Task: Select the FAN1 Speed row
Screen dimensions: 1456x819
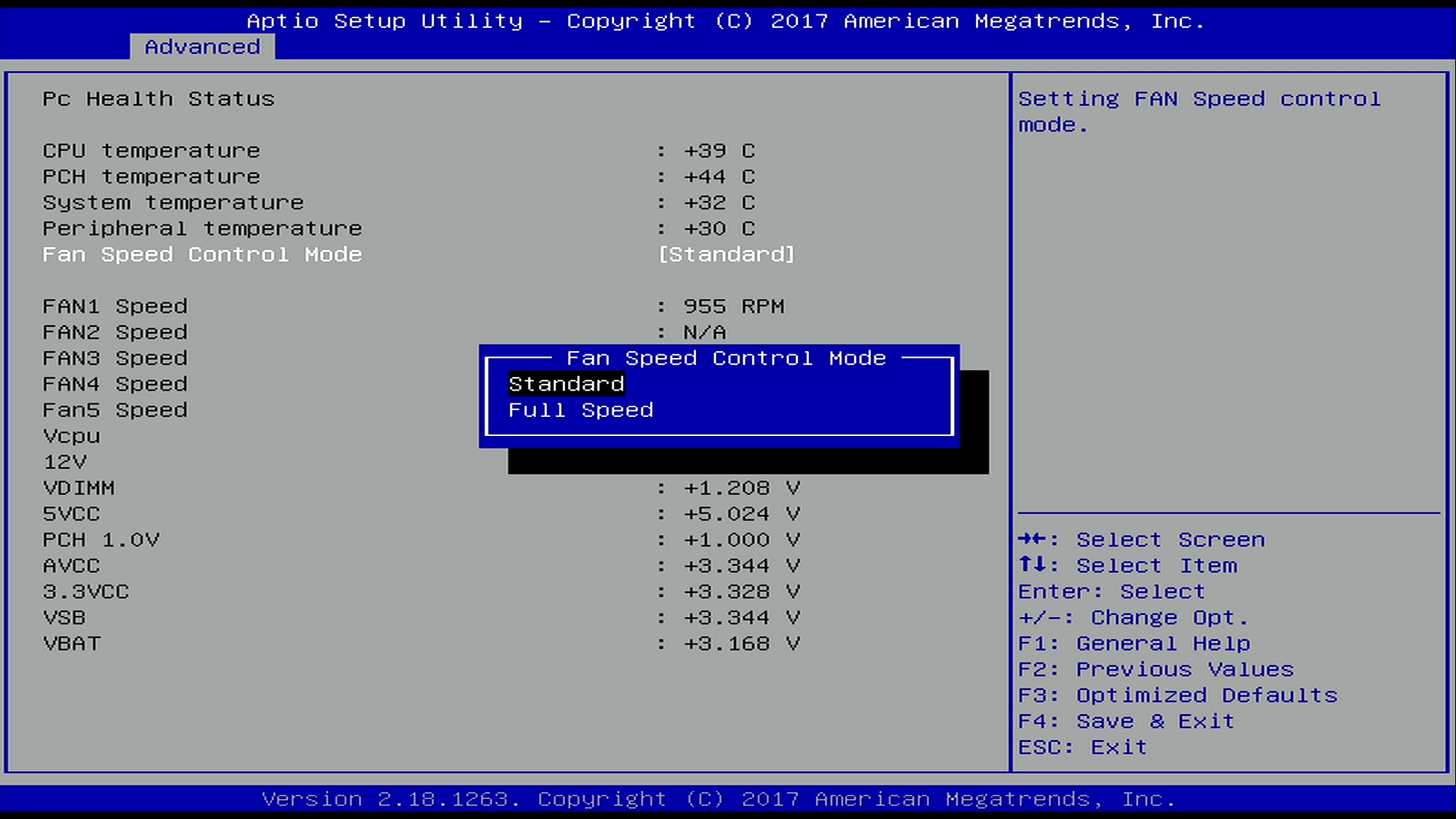Action: 115,306
